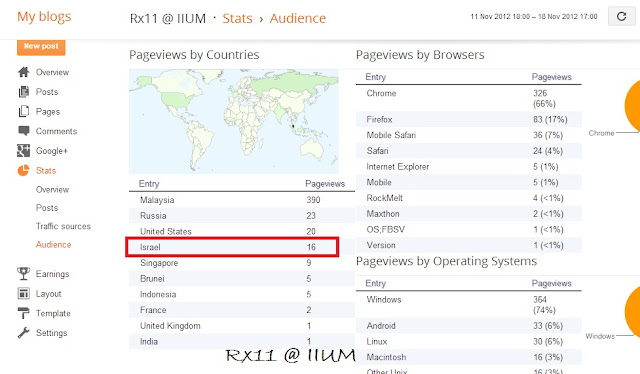Click the browsers pie chart orange slice

click(633, 105)
